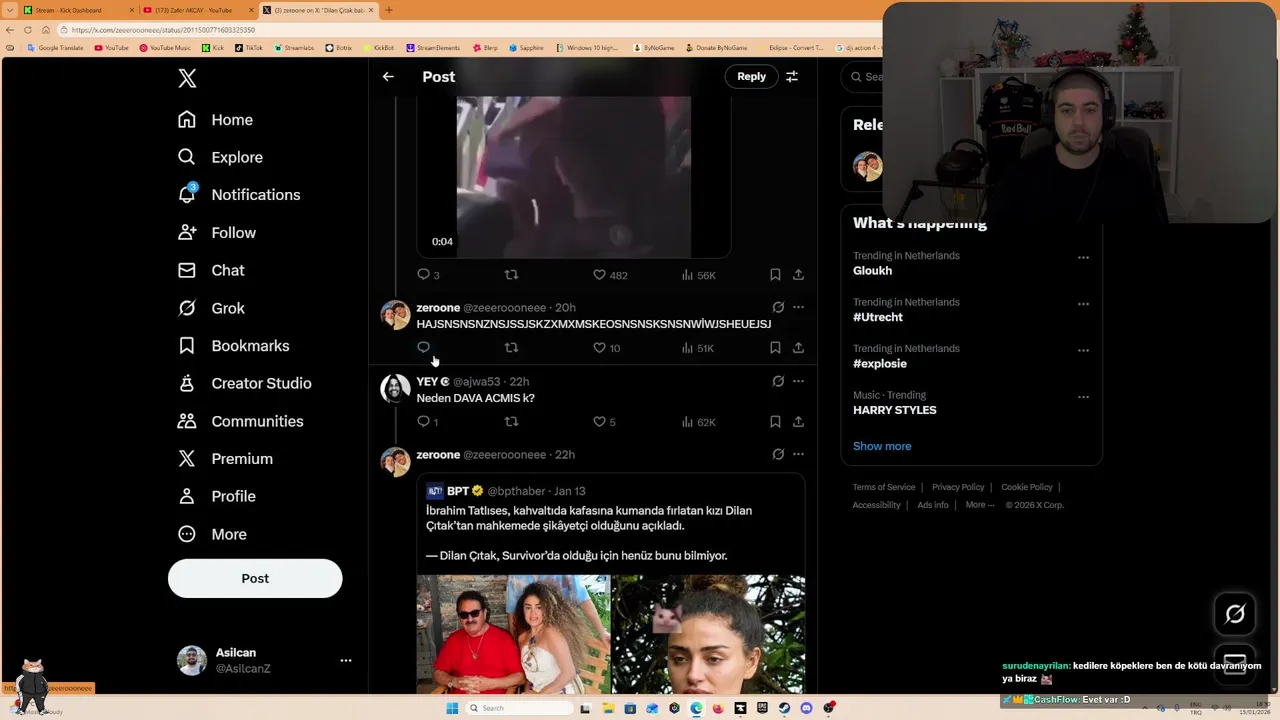The image size is (1280, 720).
Task: Repost the Neden DAVA ACMIS post
Action: coord(511,421)
